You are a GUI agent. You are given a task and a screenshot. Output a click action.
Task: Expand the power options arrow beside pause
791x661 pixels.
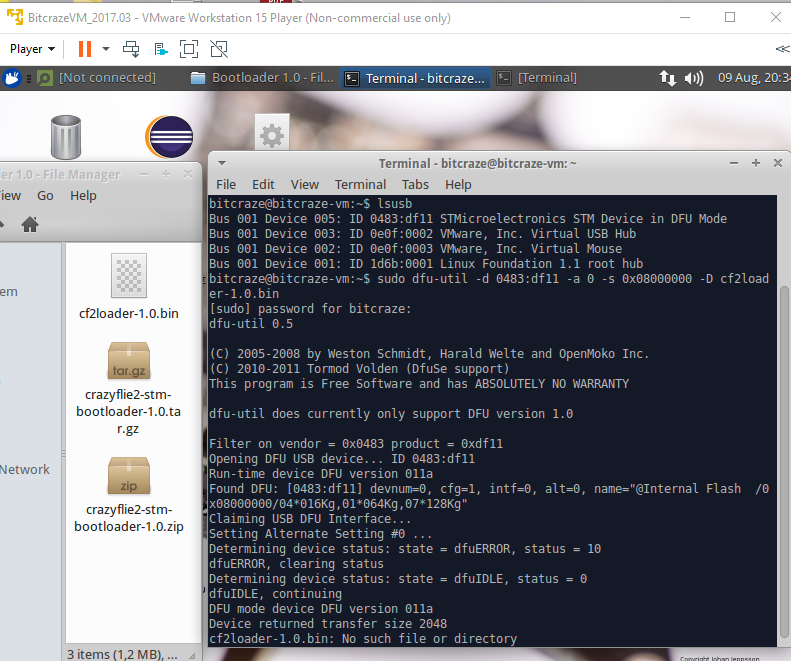click(106, 49)
